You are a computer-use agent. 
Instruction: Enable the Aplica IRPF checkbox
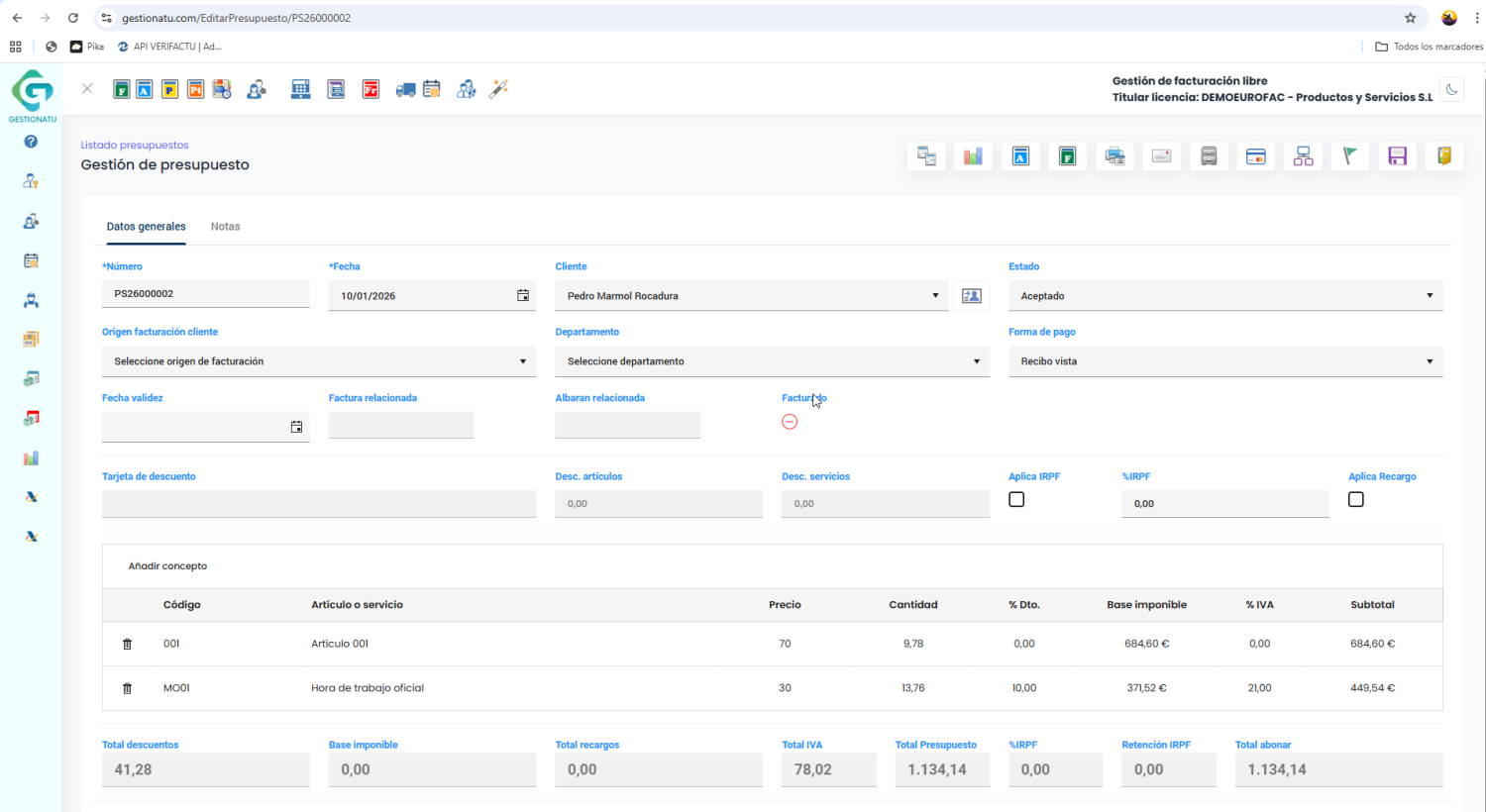(1016, 500)
